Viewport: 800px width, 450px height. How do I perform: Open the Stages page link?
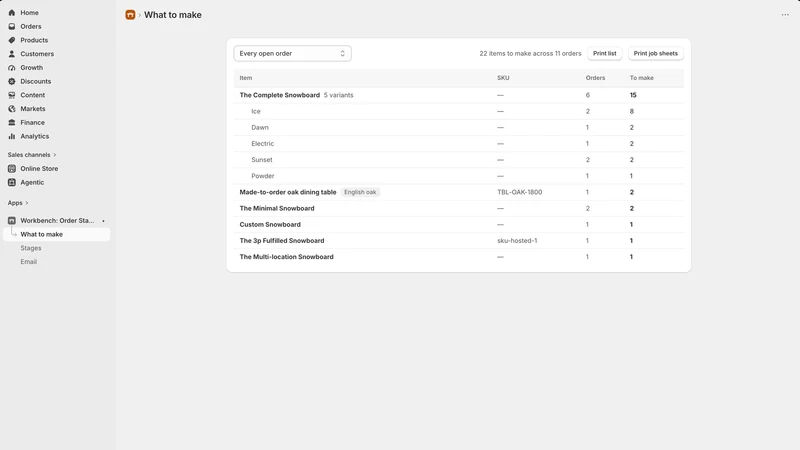pos(31,248)
